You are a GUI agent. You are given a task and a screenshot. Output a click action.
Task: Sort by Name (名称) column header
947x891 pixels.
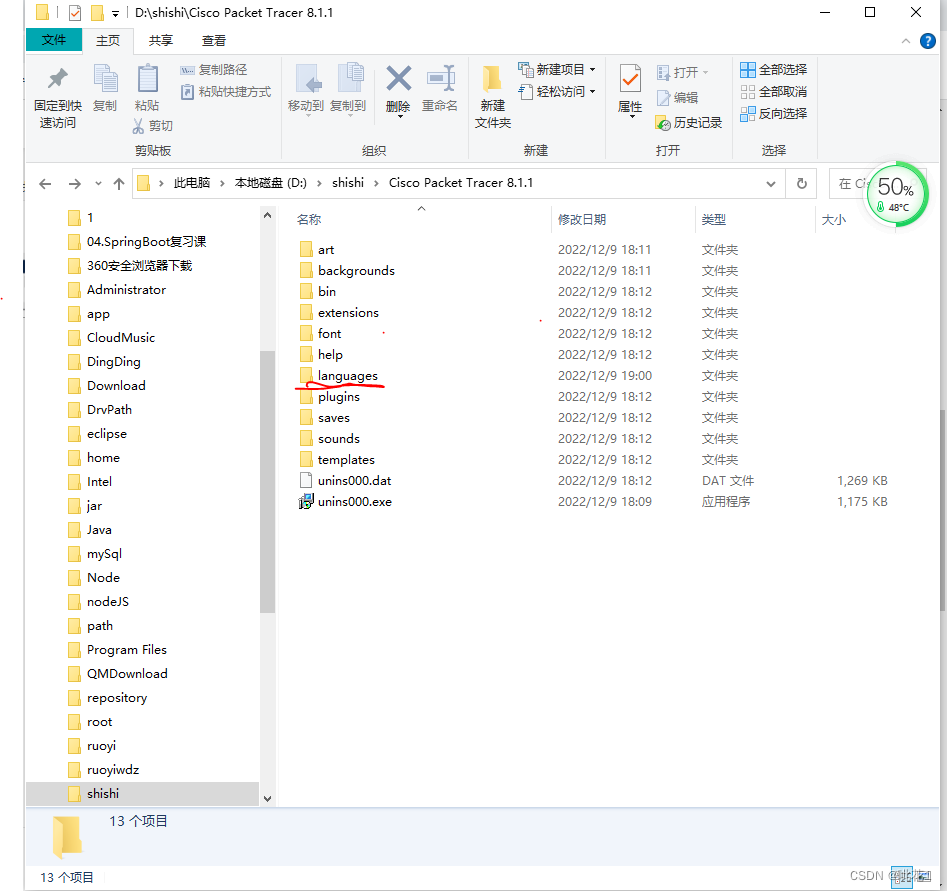[x=309, y=219]
